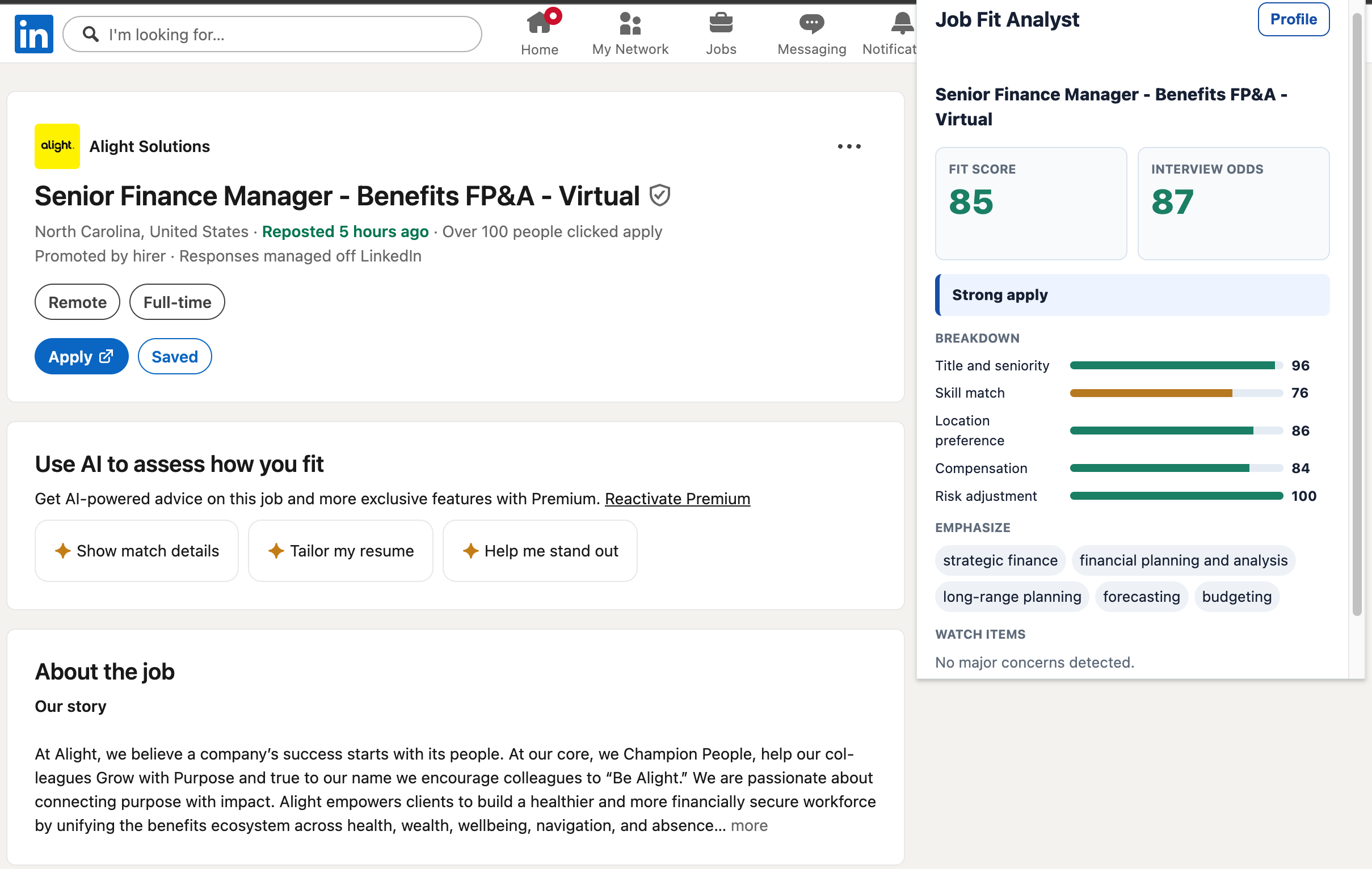
Task: Click the Title and seniority progress bar
Action: (x=1176, y=366)
